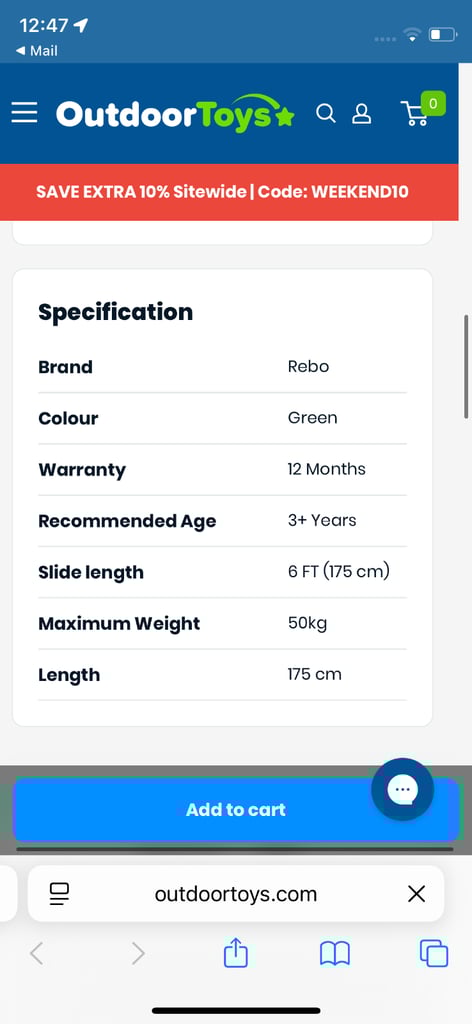Select the Slide length specification row
This screenshot has height=1024, width=472.
(x=223, y=572)
